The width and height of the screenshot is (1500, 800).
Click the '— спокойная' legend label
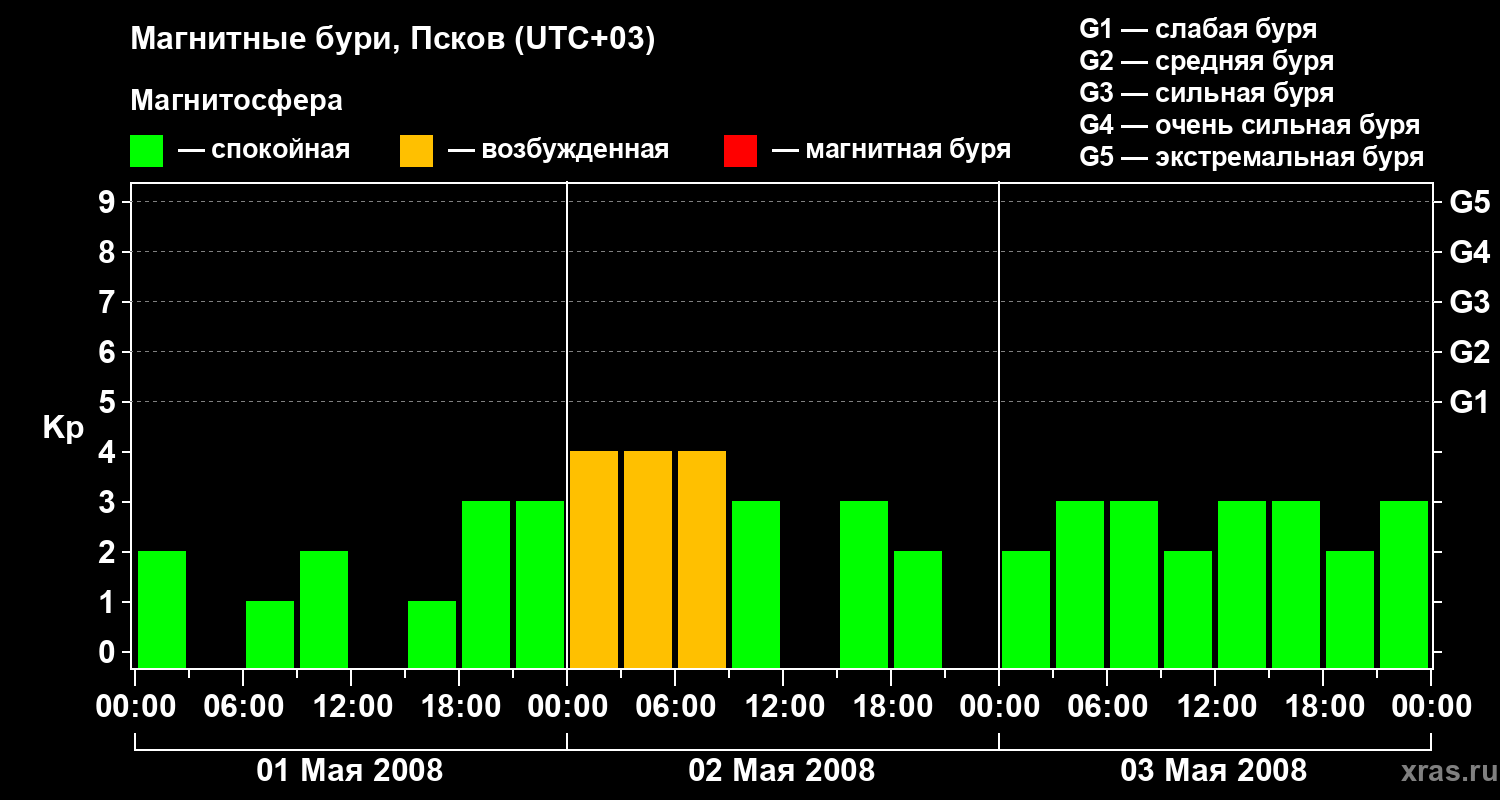[264, 150]
